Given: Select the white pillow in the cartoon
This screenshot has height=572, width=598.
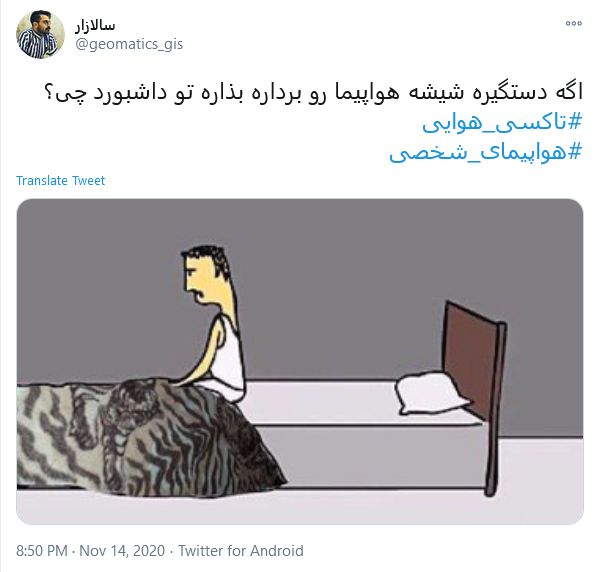Looking at the screenshot, I should pos(433,394).
